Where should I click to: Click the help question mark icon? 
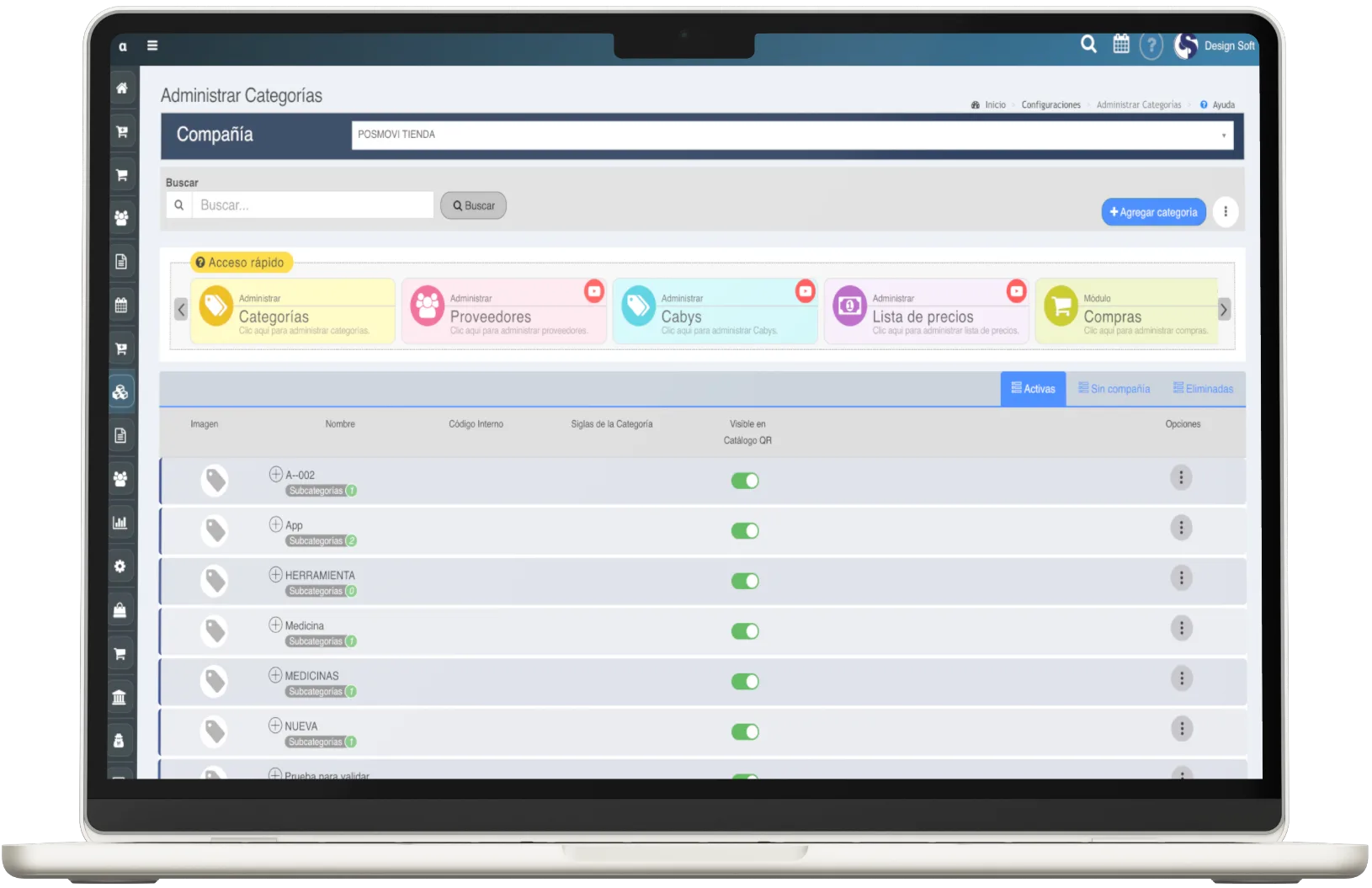coord(1151,45)
